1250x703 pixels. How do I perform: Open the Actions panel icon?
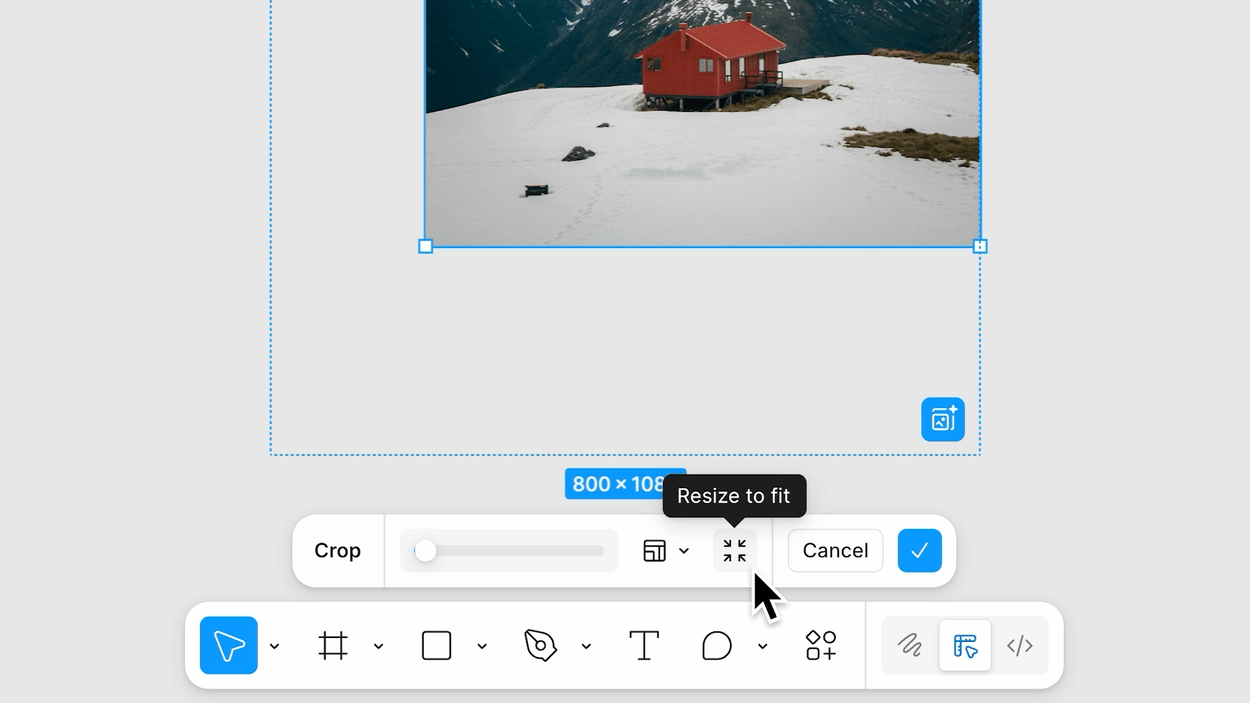(x=820, y=646)
